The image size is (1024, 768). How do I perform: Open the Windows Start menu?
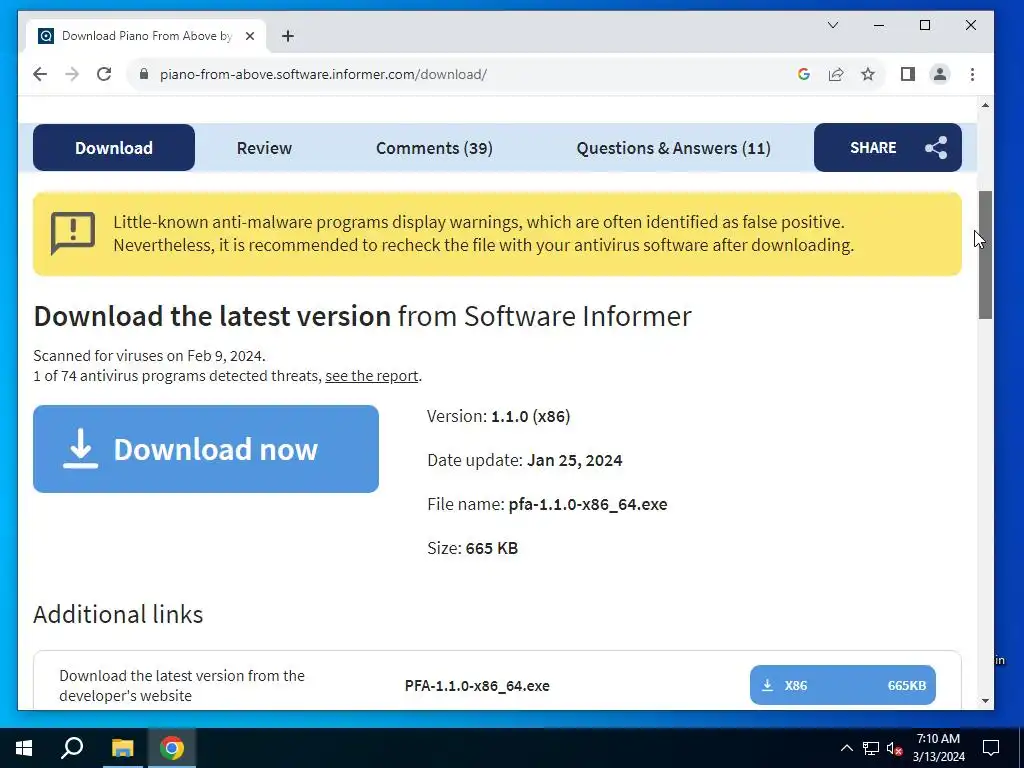24,748
